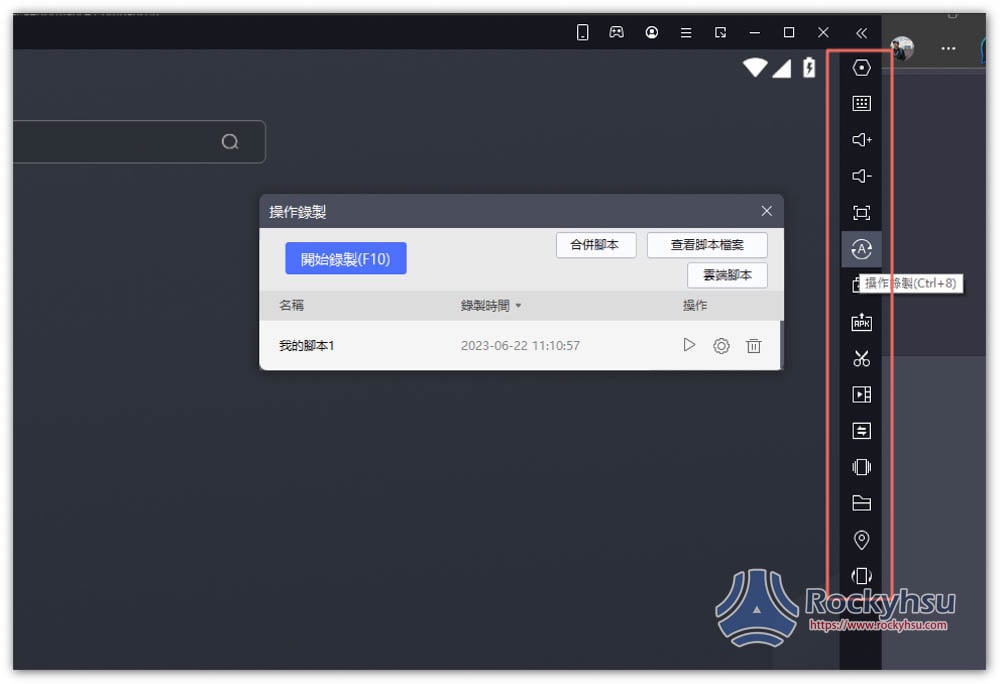Viewport: 1000px width, 684px height.
Task: Open the hamburger menu in title bar
Action: pyautogui.click(x=686, y=33)
